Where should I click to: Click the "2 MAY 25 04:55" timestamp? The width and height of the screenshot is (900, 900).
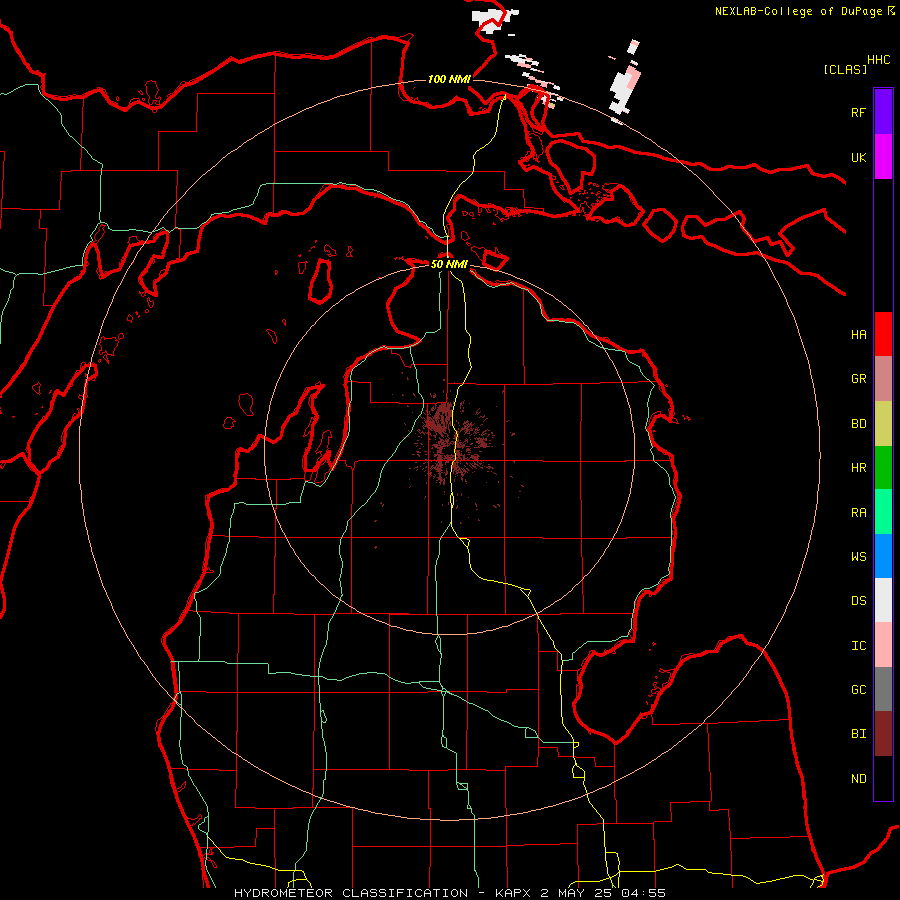(603, 893)
